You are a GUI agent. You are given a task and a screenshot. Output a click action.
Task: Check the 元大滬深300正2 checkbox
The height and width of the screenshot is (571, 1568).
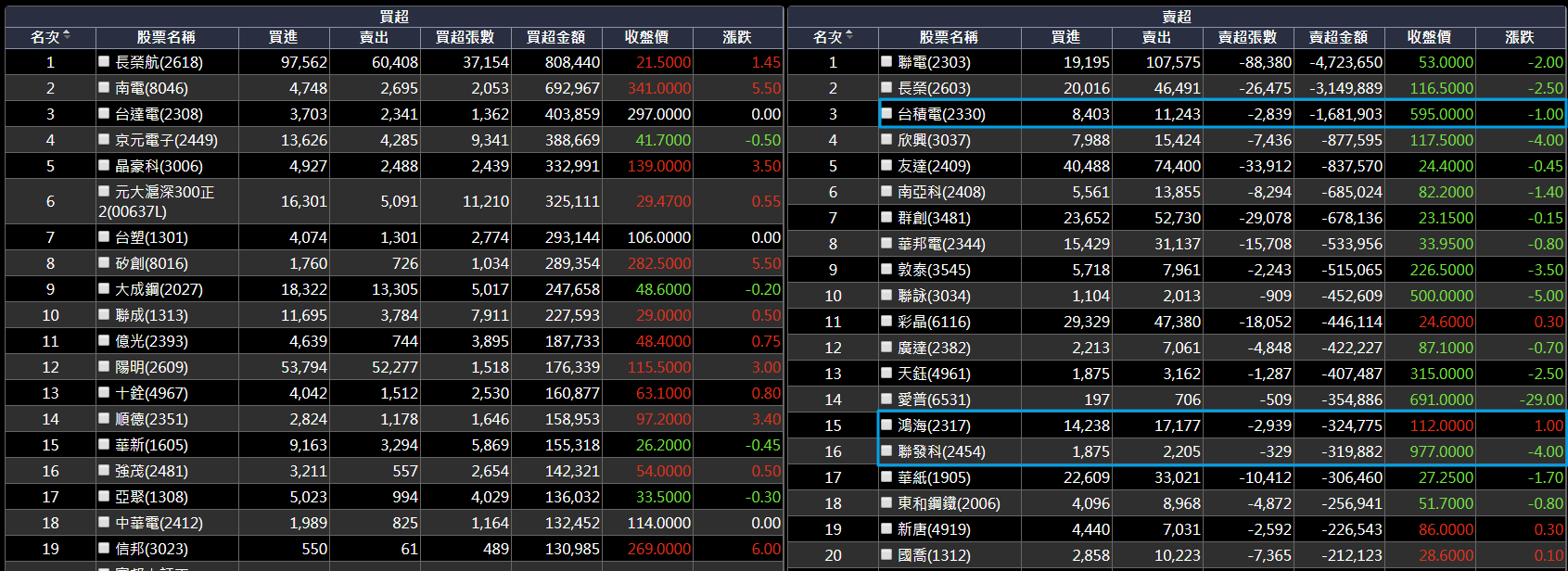[104, 192]
